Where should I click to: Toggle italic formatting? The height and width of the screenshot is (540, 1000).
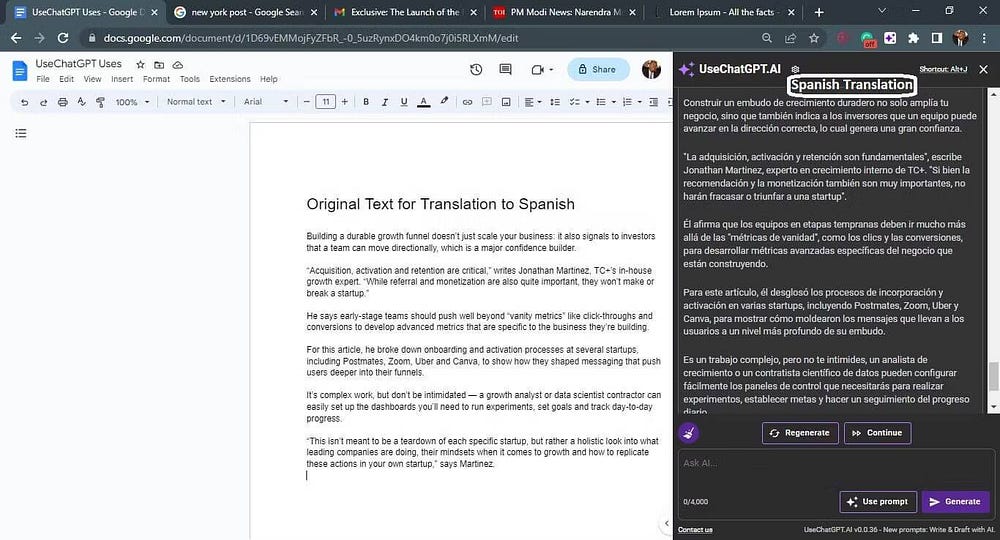[385, 102]
